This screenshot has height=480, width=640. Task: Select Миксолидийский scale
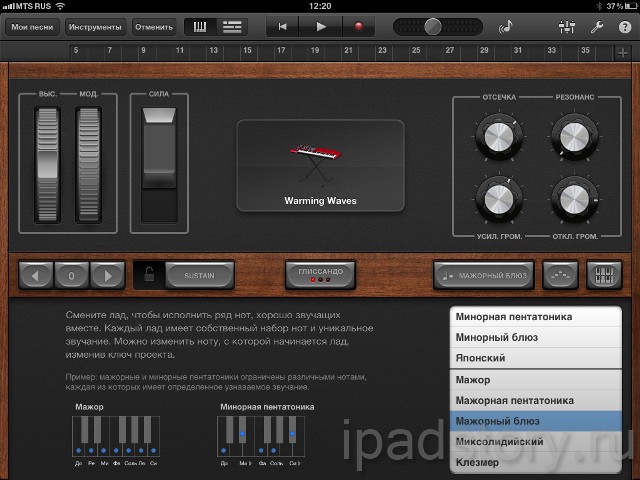coord(536,442)
